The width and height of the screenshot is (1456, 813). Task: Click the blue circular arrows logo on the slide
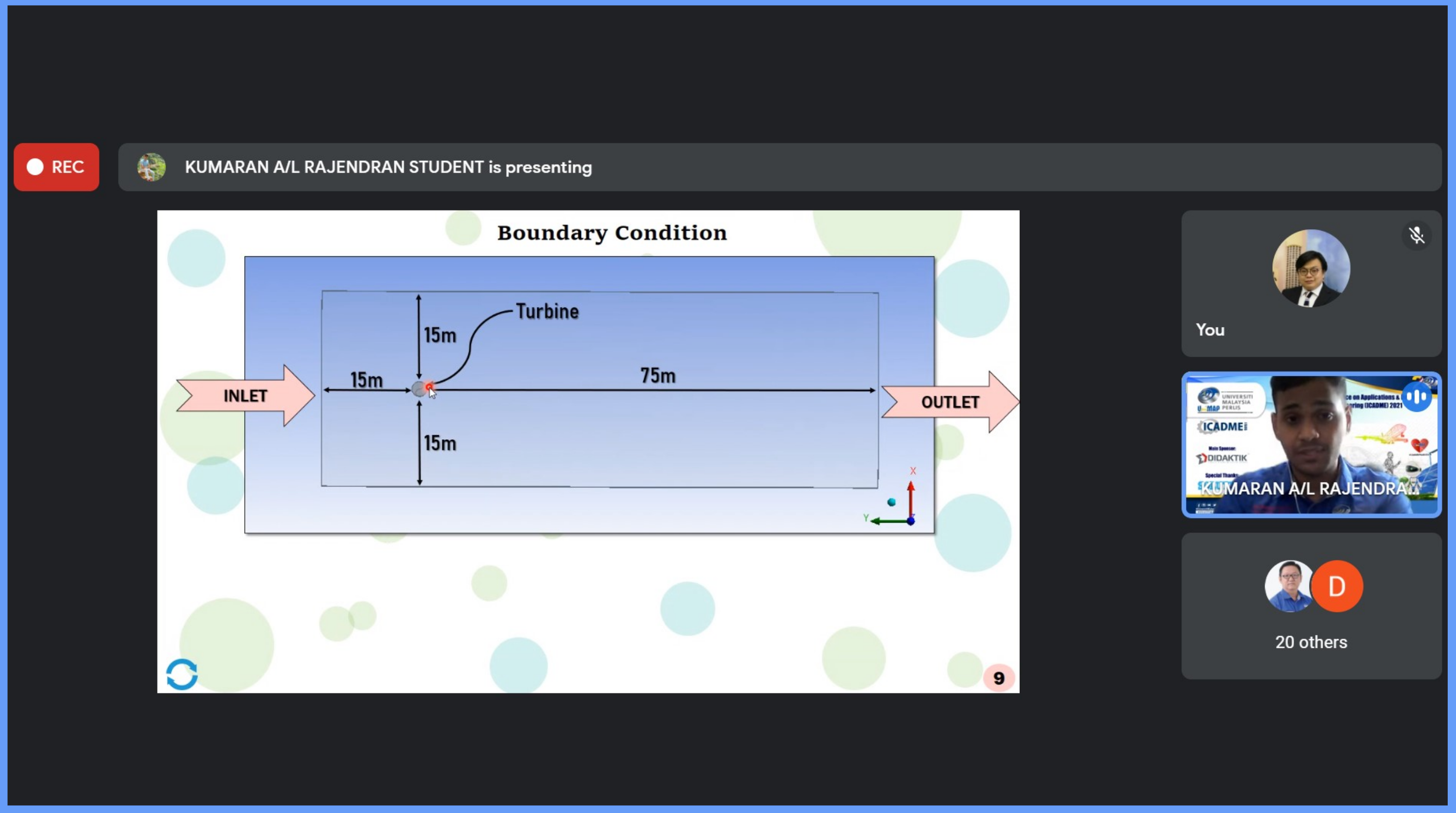click(x=182, y=674)
